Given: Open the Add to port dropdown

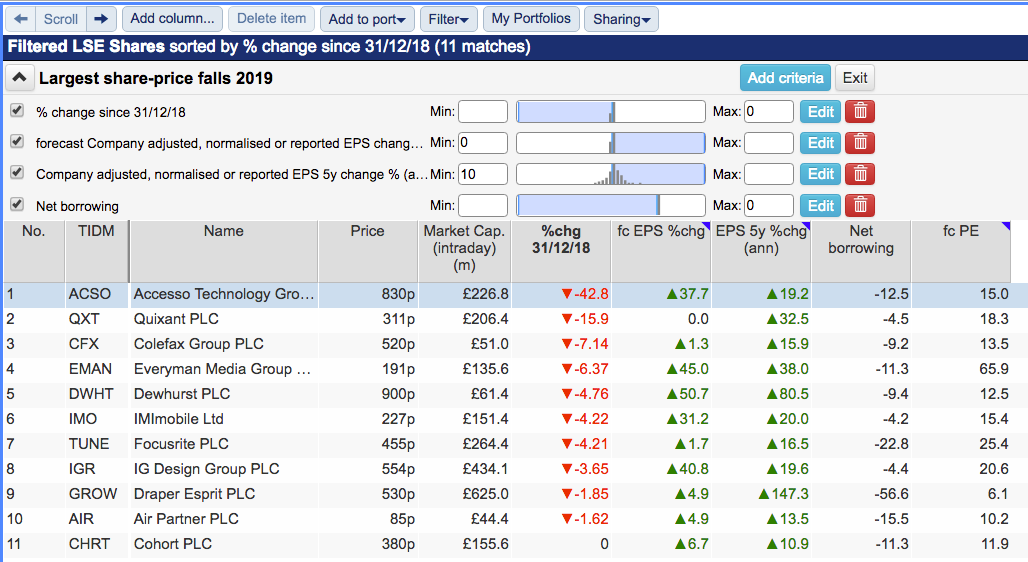Looking at the screenshot, I should (367, 19).
